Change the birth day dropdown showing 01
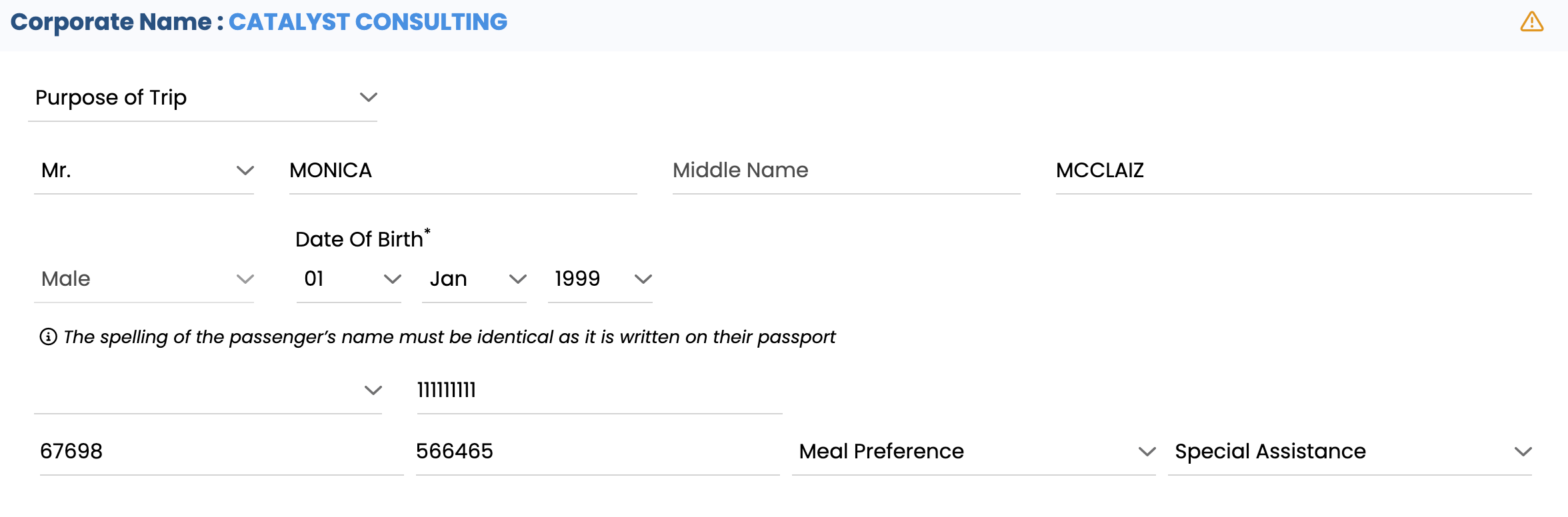The height and width of the screenshot is (517, 1568). click(349, 279)
